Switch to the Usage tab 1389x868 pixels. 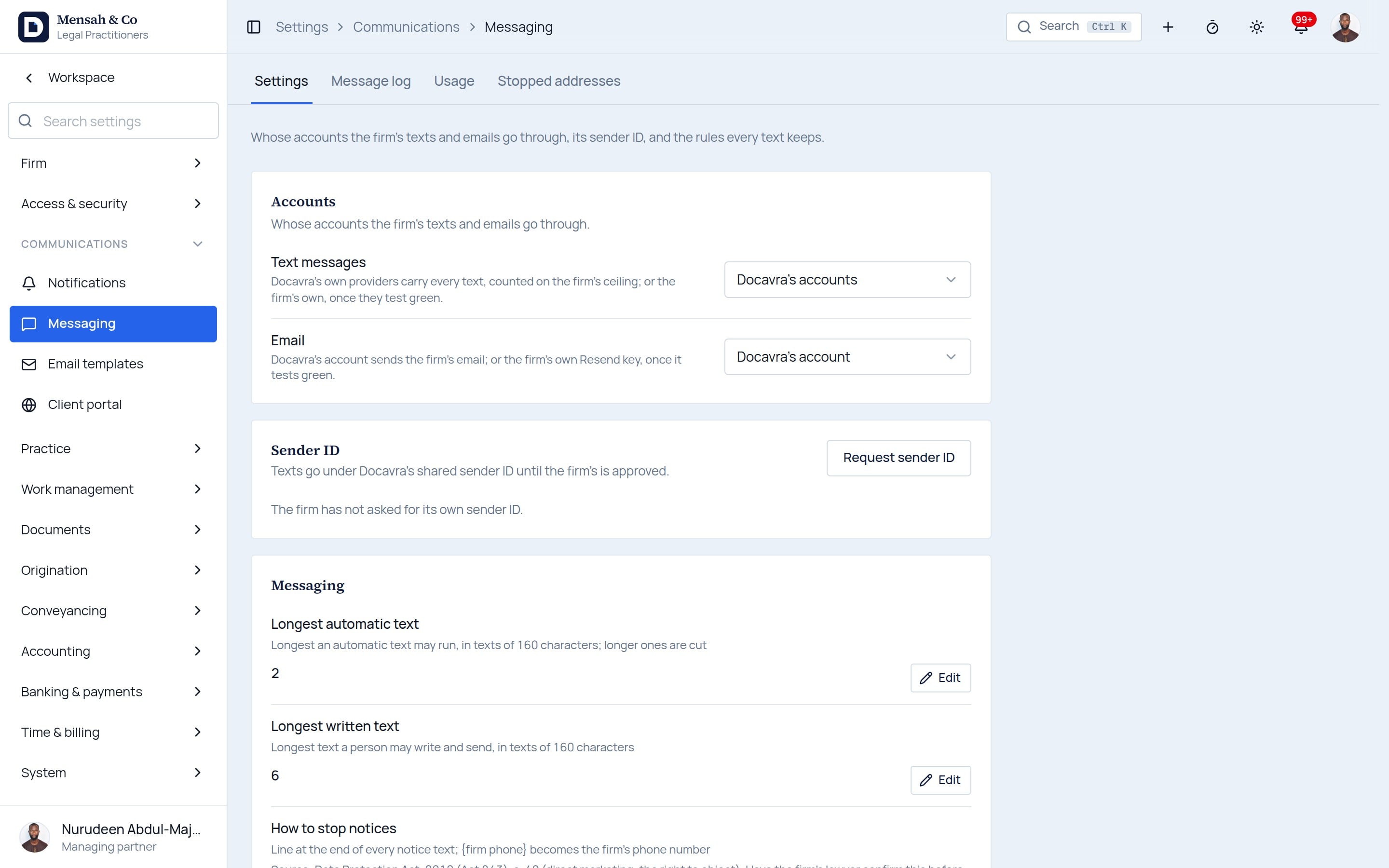coord(454,81)
